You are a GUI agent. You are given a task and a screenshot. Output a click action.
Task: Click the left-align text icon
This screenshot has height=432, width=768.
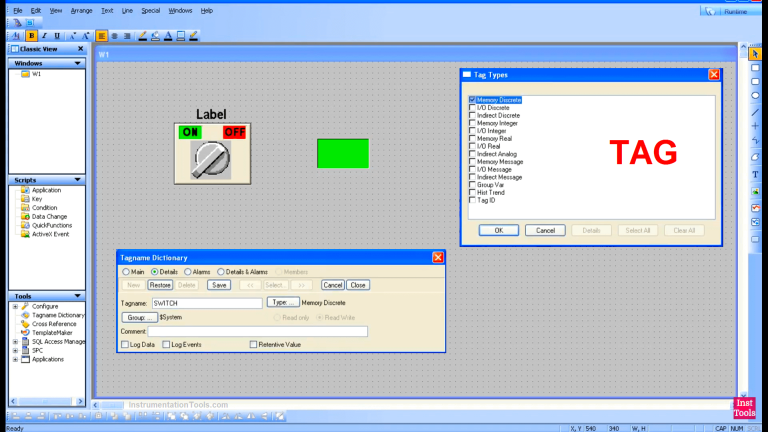click(x=102, y=35)
